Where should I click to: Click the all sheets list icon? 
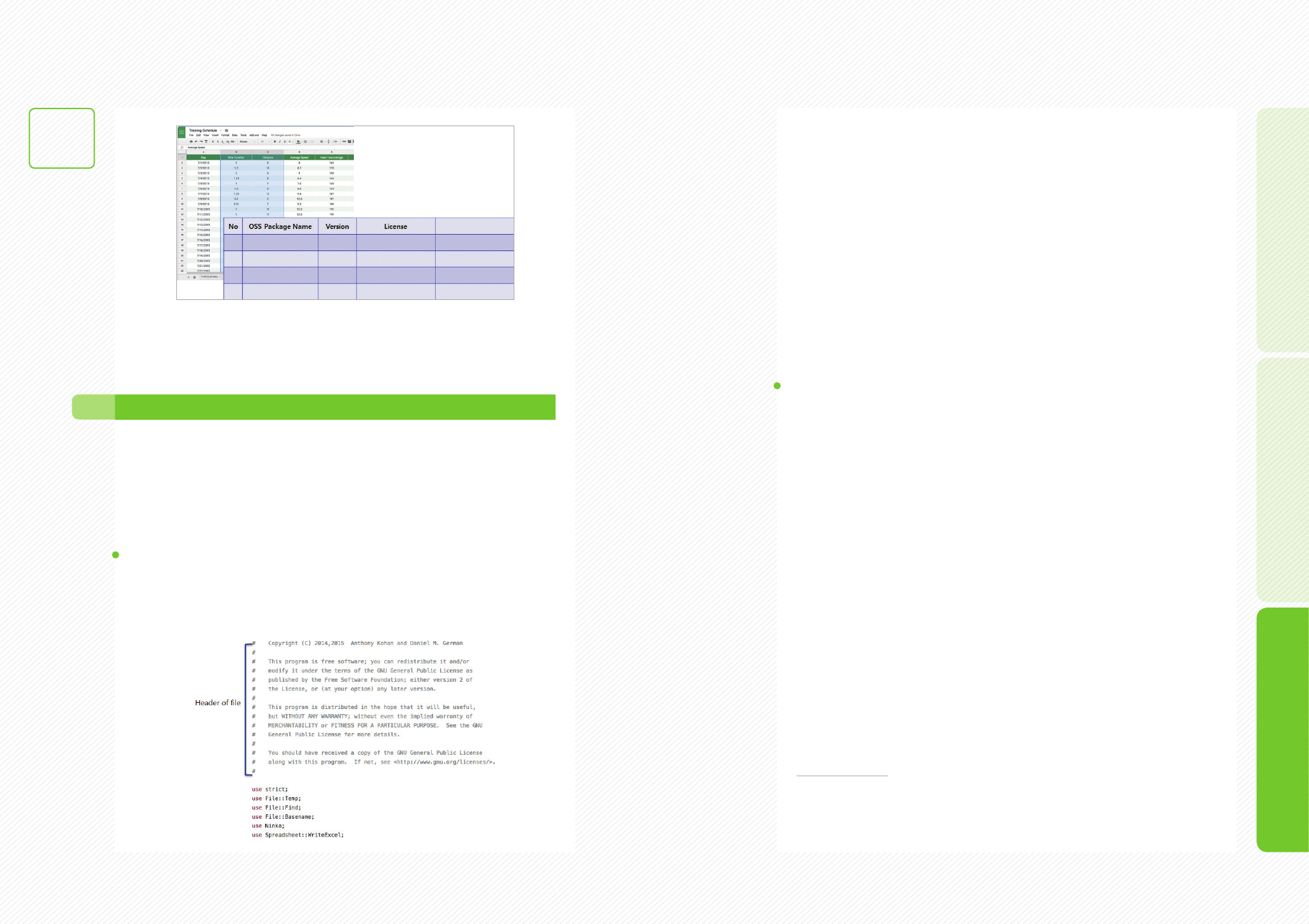(195, 277)
